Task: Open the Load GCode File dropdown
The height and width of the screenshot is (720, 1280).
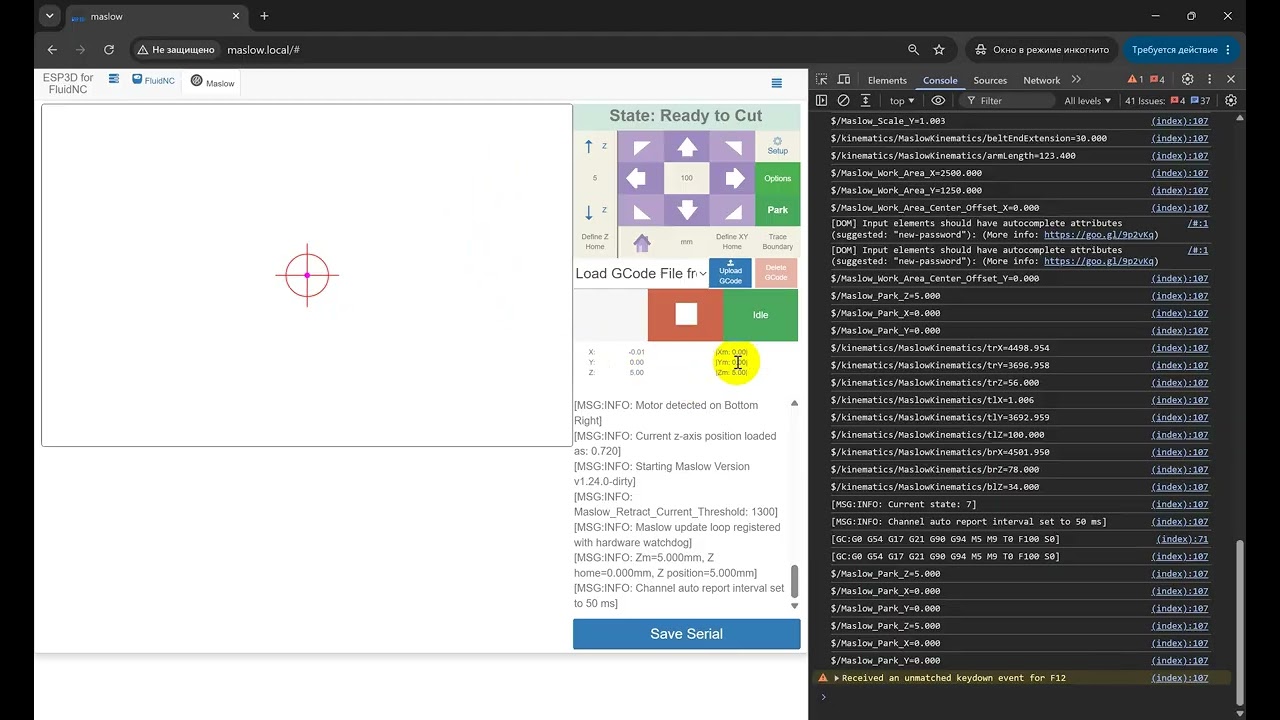Action: pos(641,273)
